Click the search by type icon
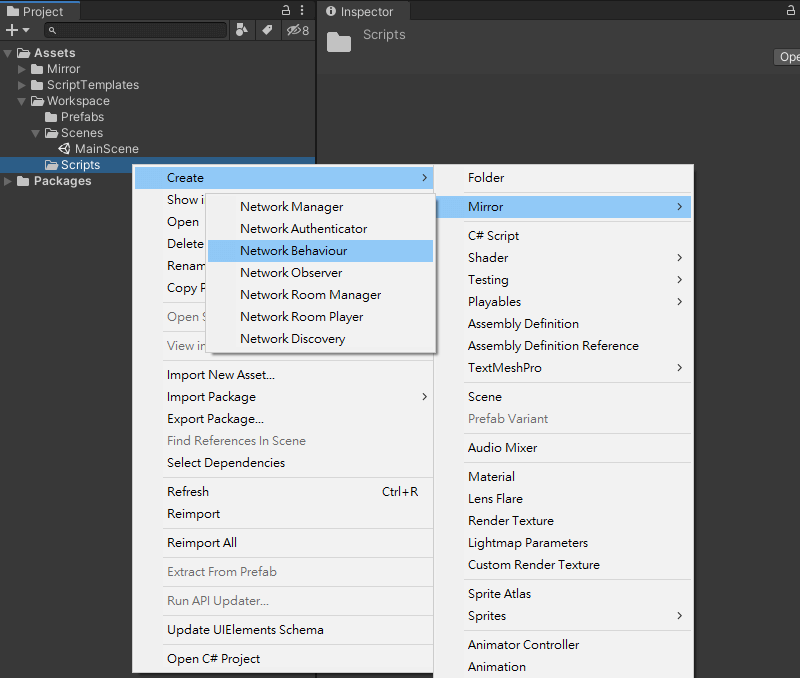This screenshot has width=800, height=678. tap(242, 30)
